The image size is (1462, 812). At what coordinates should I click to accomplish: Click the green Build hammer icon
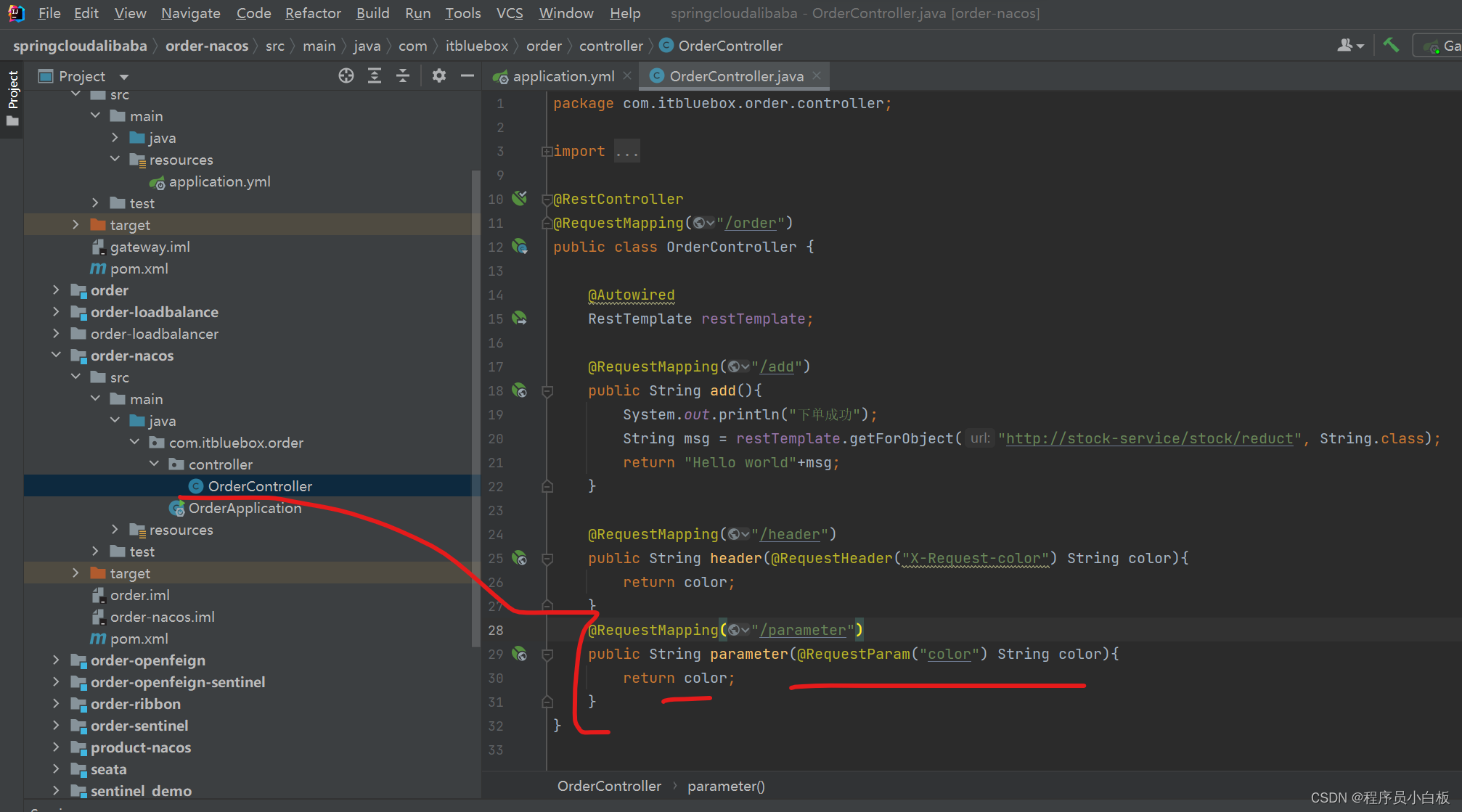click(x=1391, y=45)
